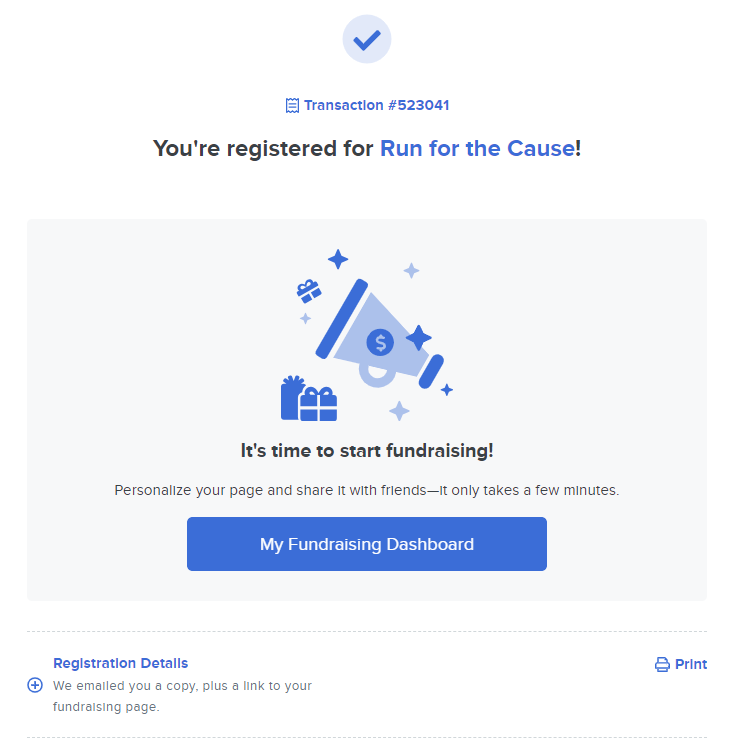Click the megaphone illustration
Viewport: 731px width, 751px height.
[x=379, y=334]
